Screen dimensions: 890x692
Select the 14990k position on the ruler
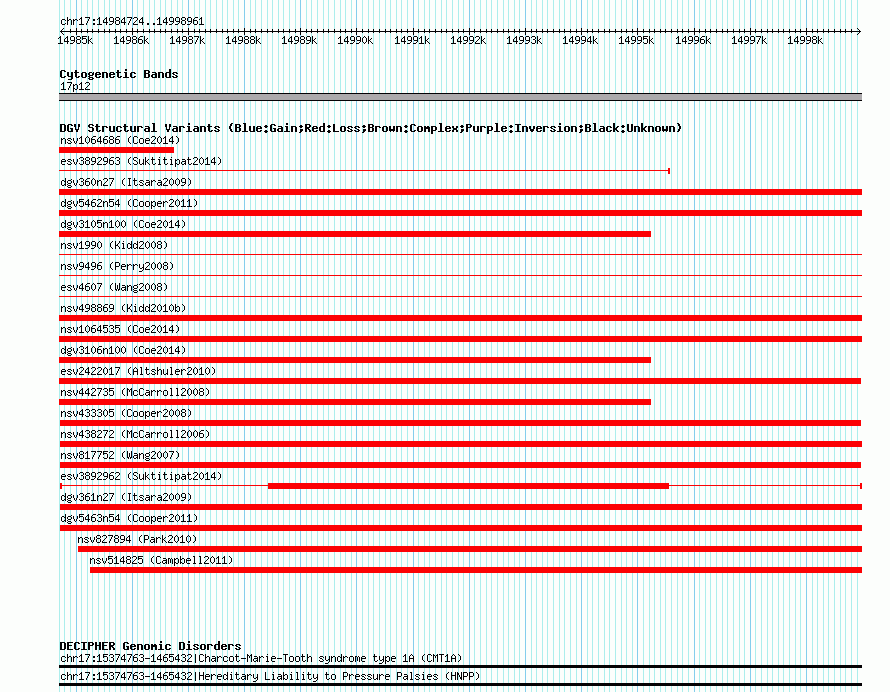355,40
